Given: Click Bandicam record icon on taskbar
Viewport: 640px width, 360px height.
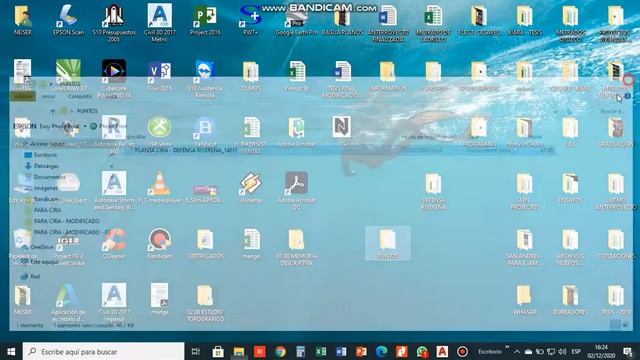Looking at the screenshot, I should (x=462, y=351).
